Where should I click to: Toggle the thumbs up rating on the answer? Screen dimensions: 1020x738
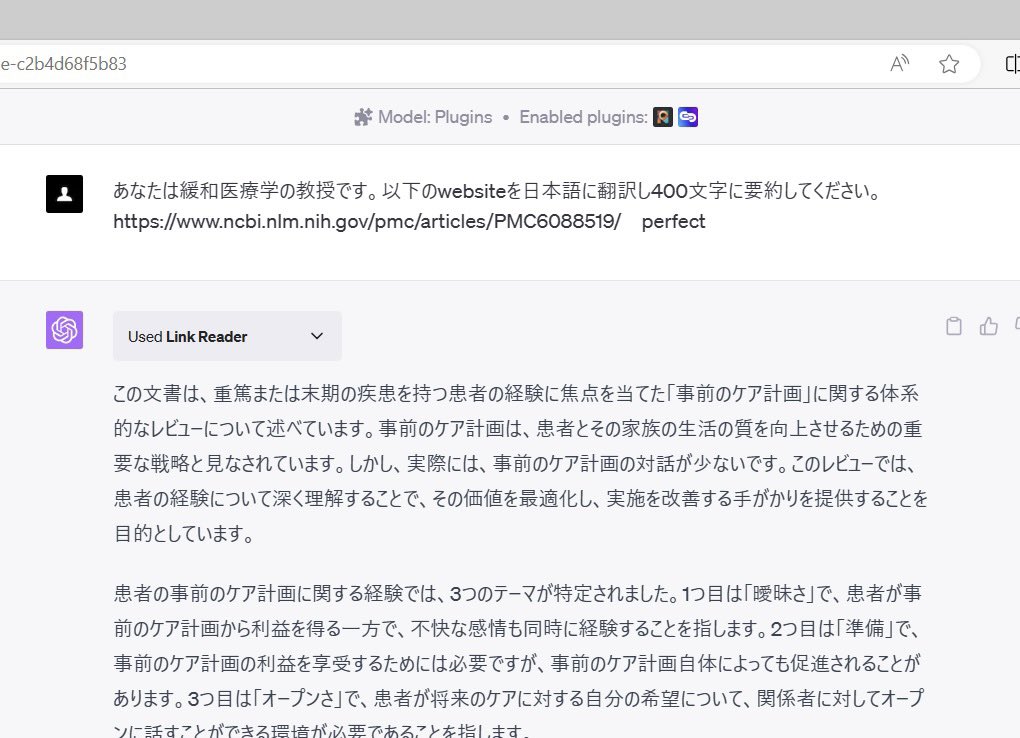tap(989, 325)
